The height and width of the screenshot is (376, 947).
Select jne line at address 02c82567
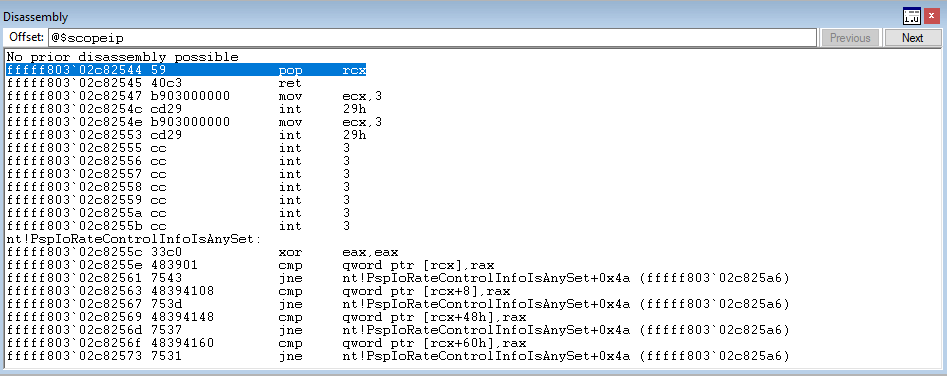[398, 304]
